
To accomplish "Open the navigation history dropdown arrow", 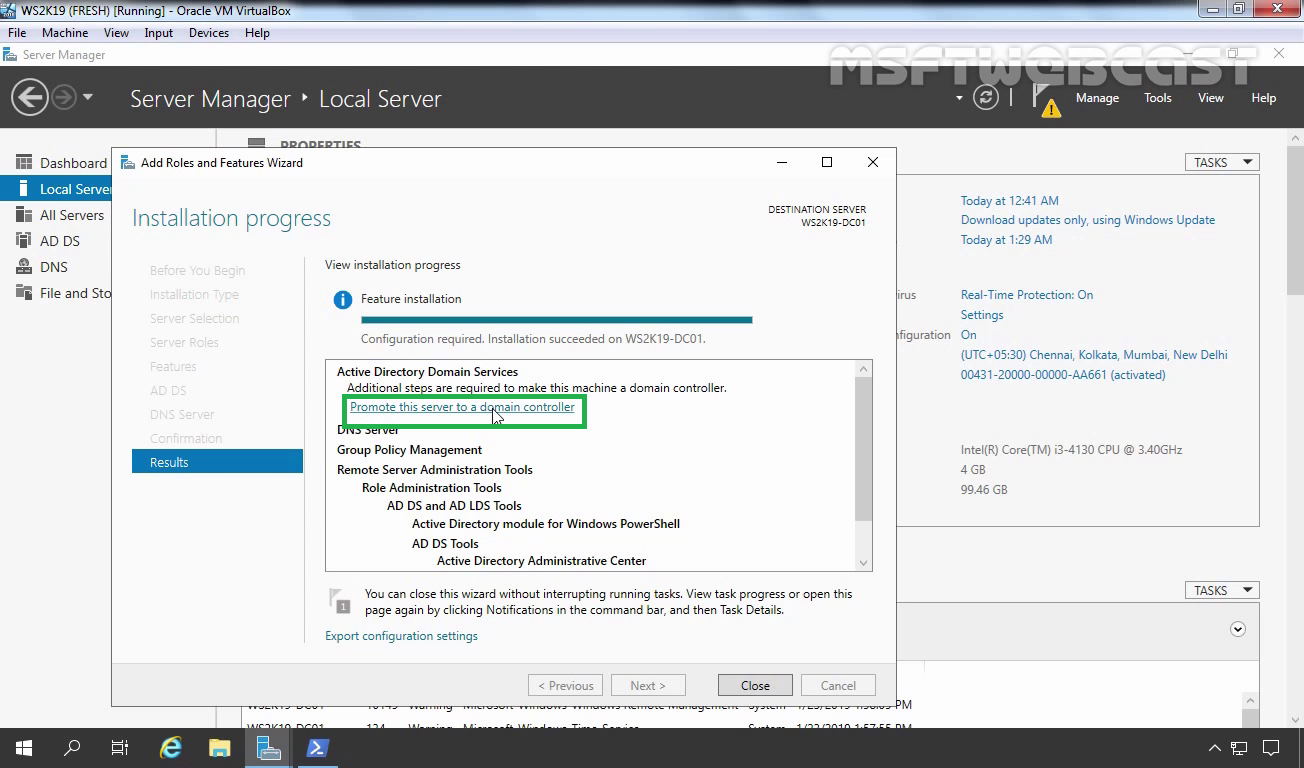I will pyautogui.click(x=88, y=98).
